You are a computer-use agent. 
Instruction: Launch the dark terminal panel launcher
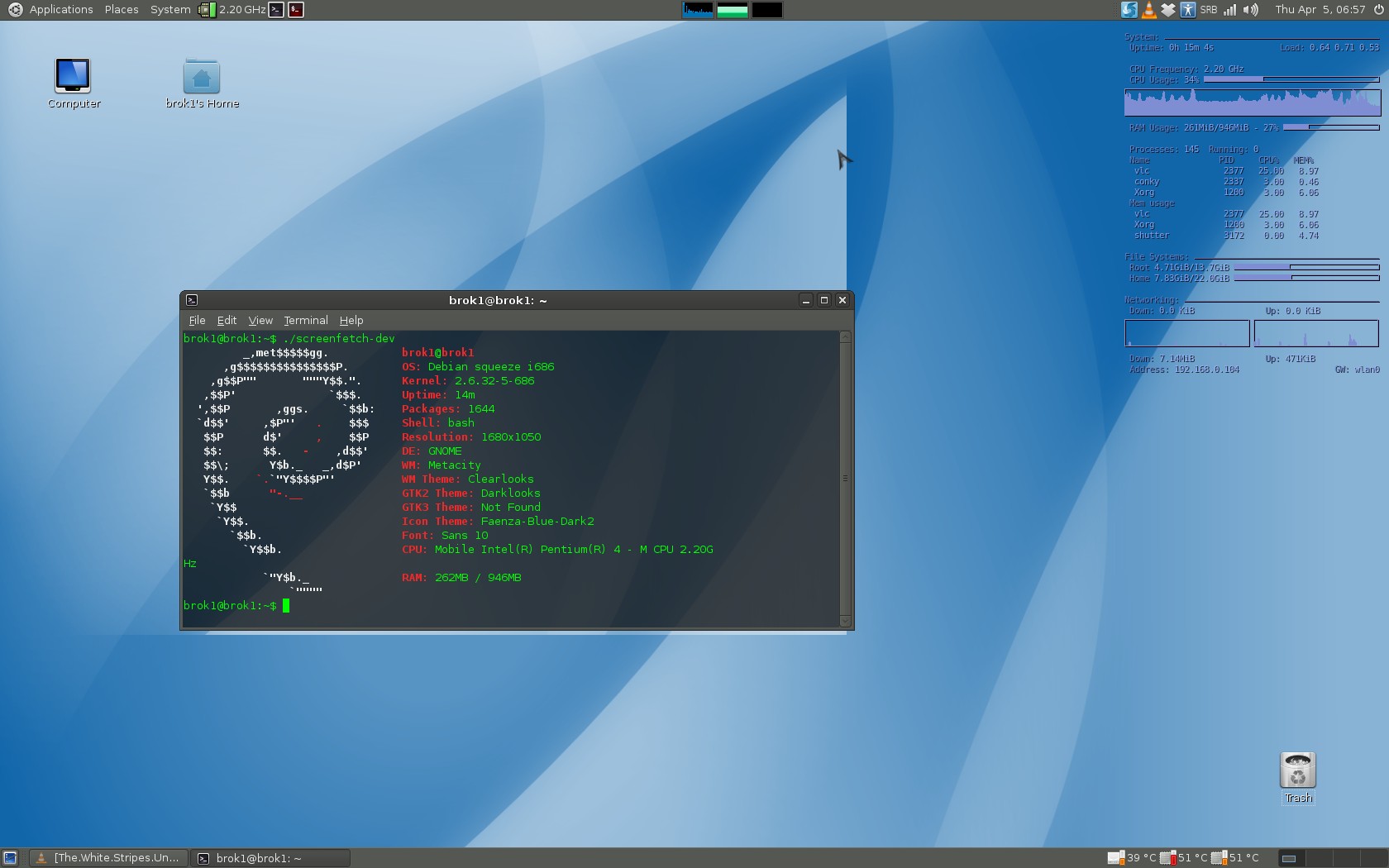[277, 10]
